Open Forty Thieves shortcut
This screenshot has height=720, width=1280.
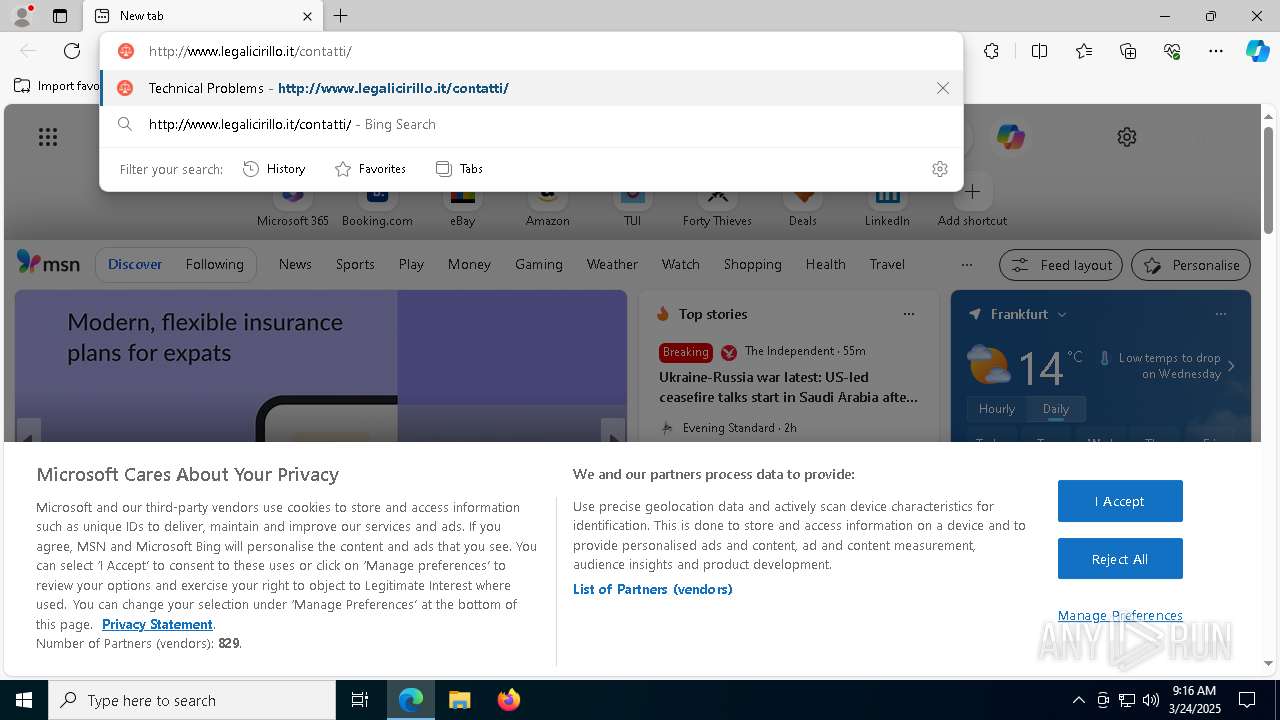(717, 206)
